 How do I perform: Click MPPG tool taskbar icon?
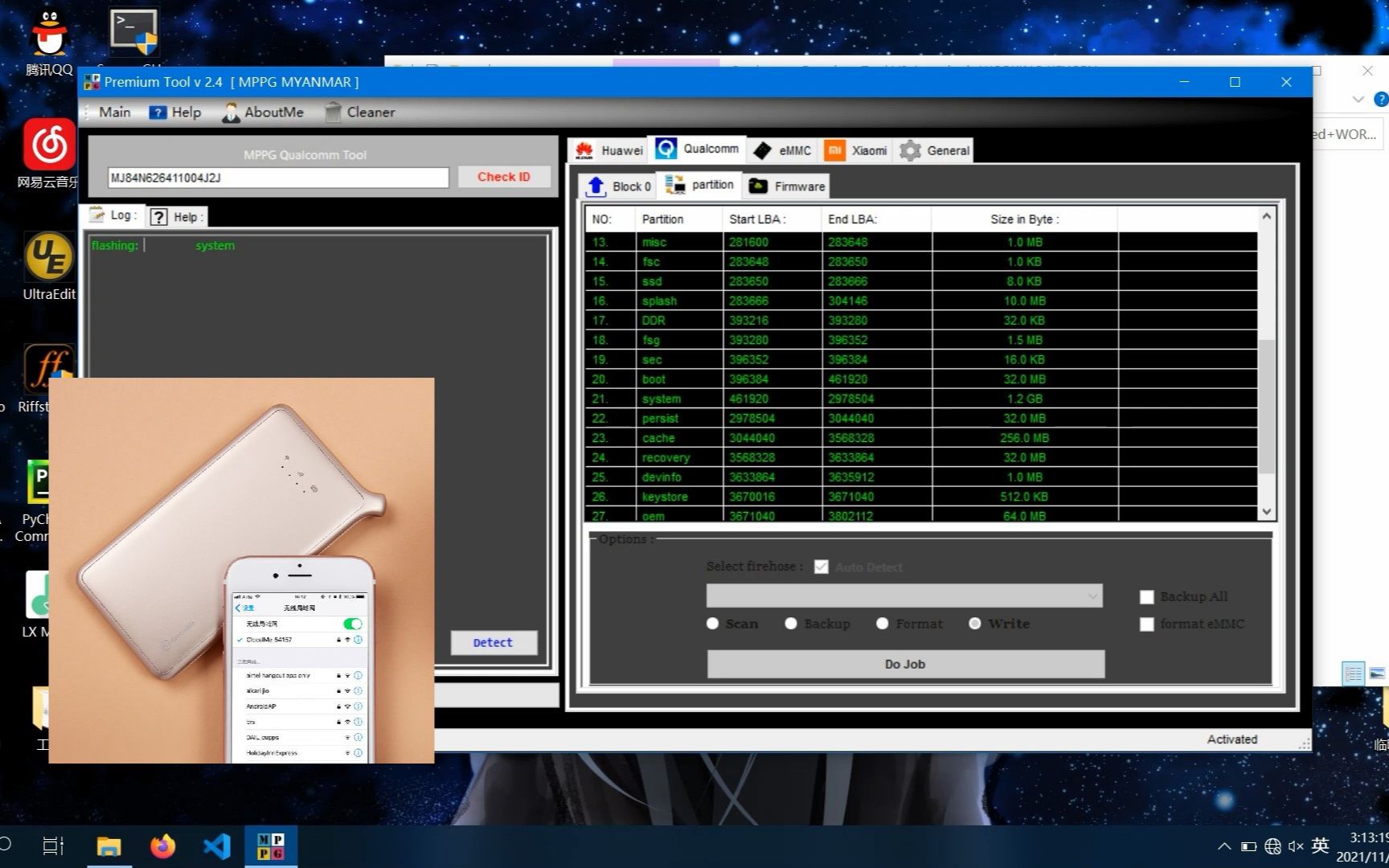tap(271, 846)
